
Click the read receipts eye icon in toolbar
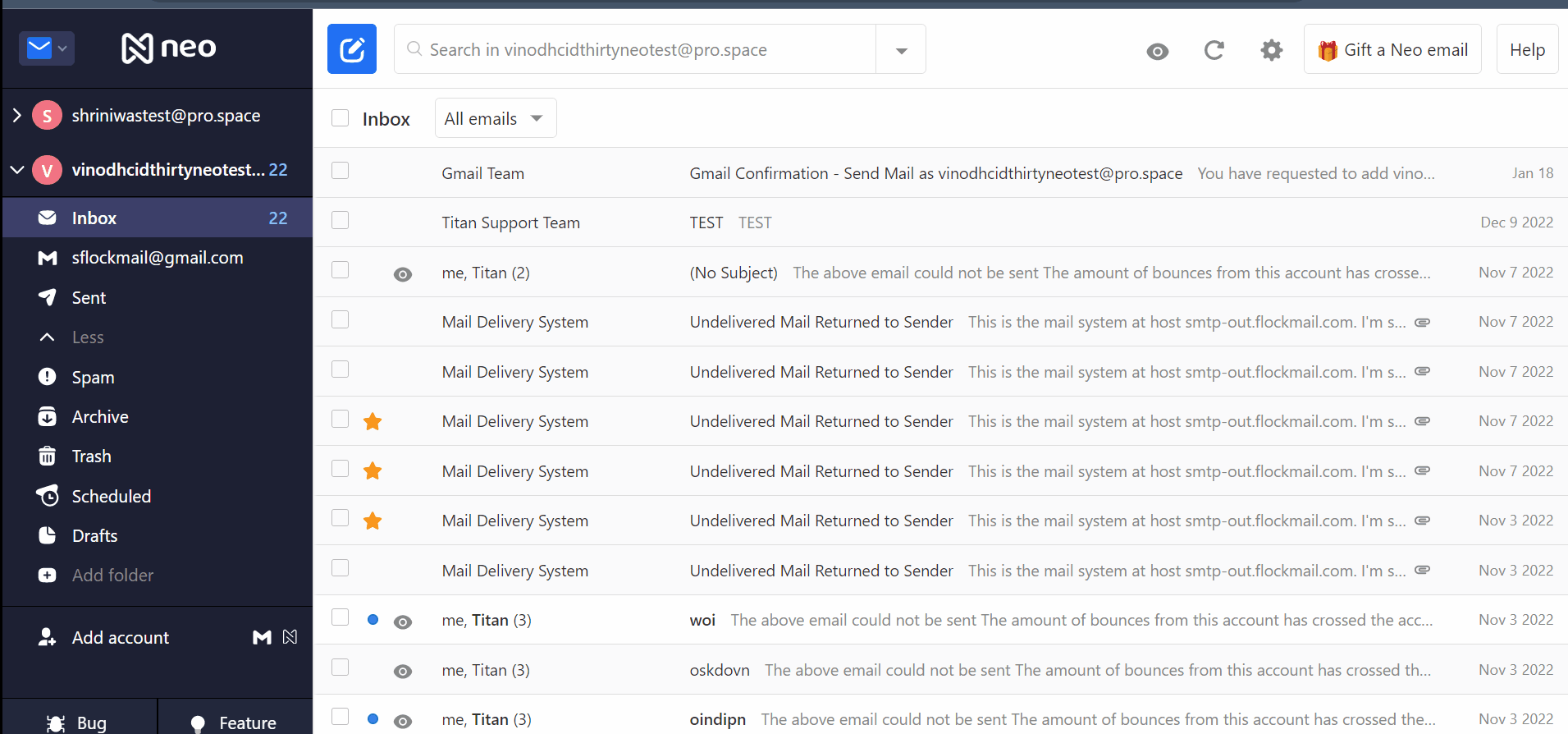1157,51
